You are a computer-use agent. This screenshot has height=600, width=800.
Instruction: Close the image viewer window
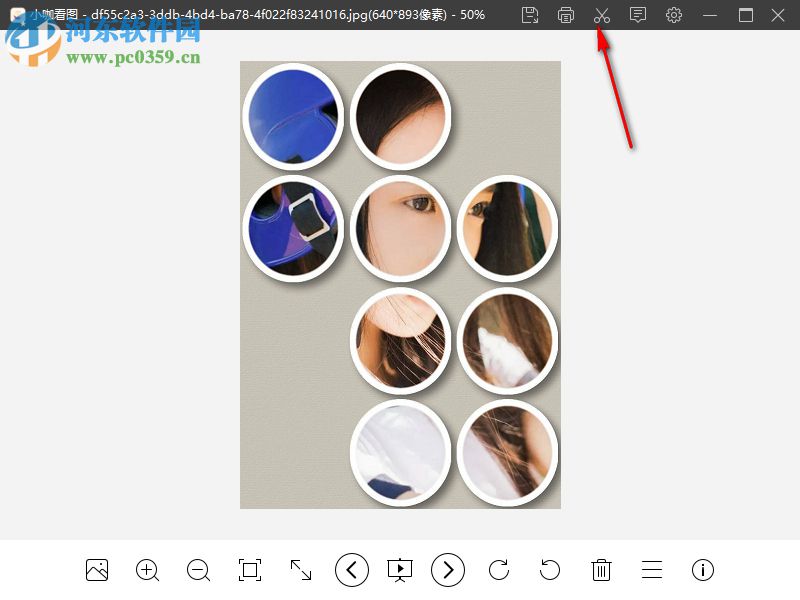(x=778, y=15)
